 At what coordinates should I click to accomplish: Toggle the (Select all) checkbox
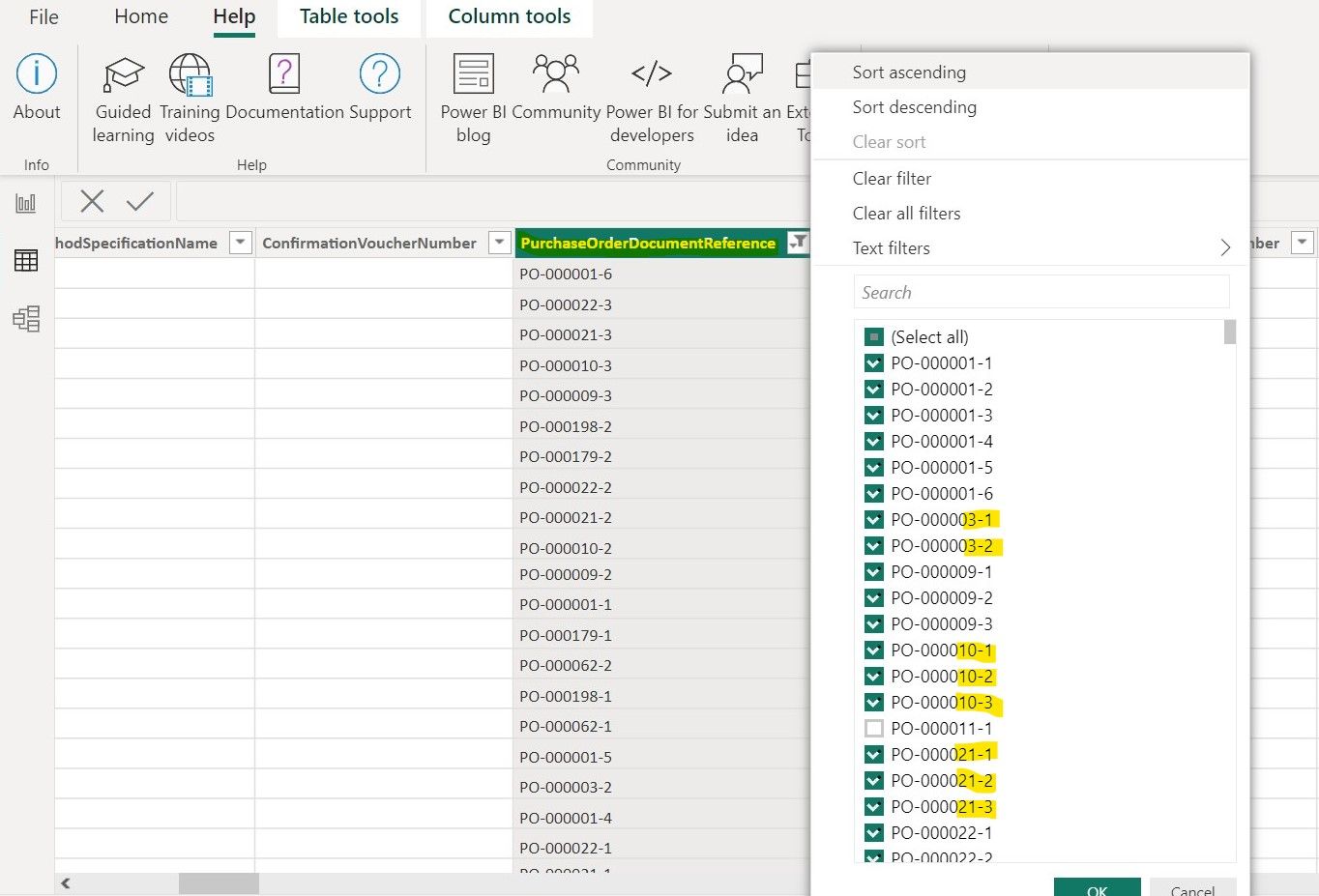click(874, 337)
